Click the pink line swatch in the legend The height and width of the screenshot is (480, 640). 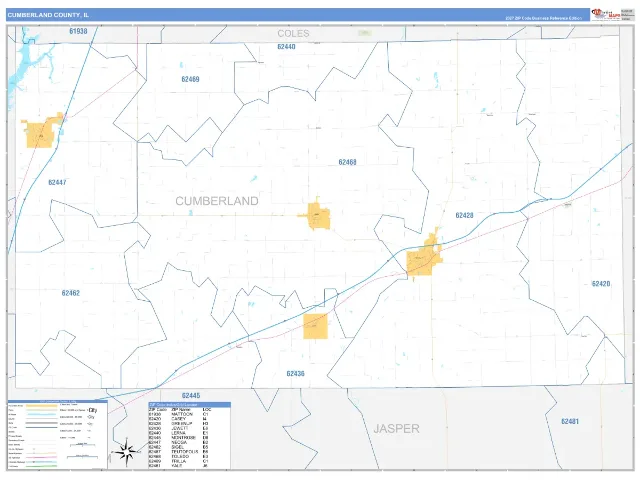[42, 458]
